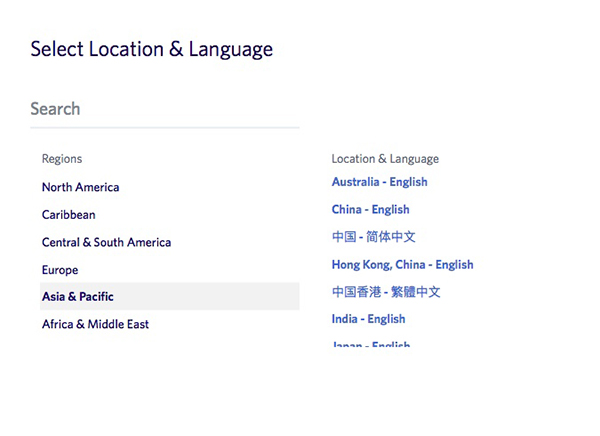Click the Asia & Pacific region
Image resolution: width=600 pixels, height=436 pixels.
tap(78, 297)
